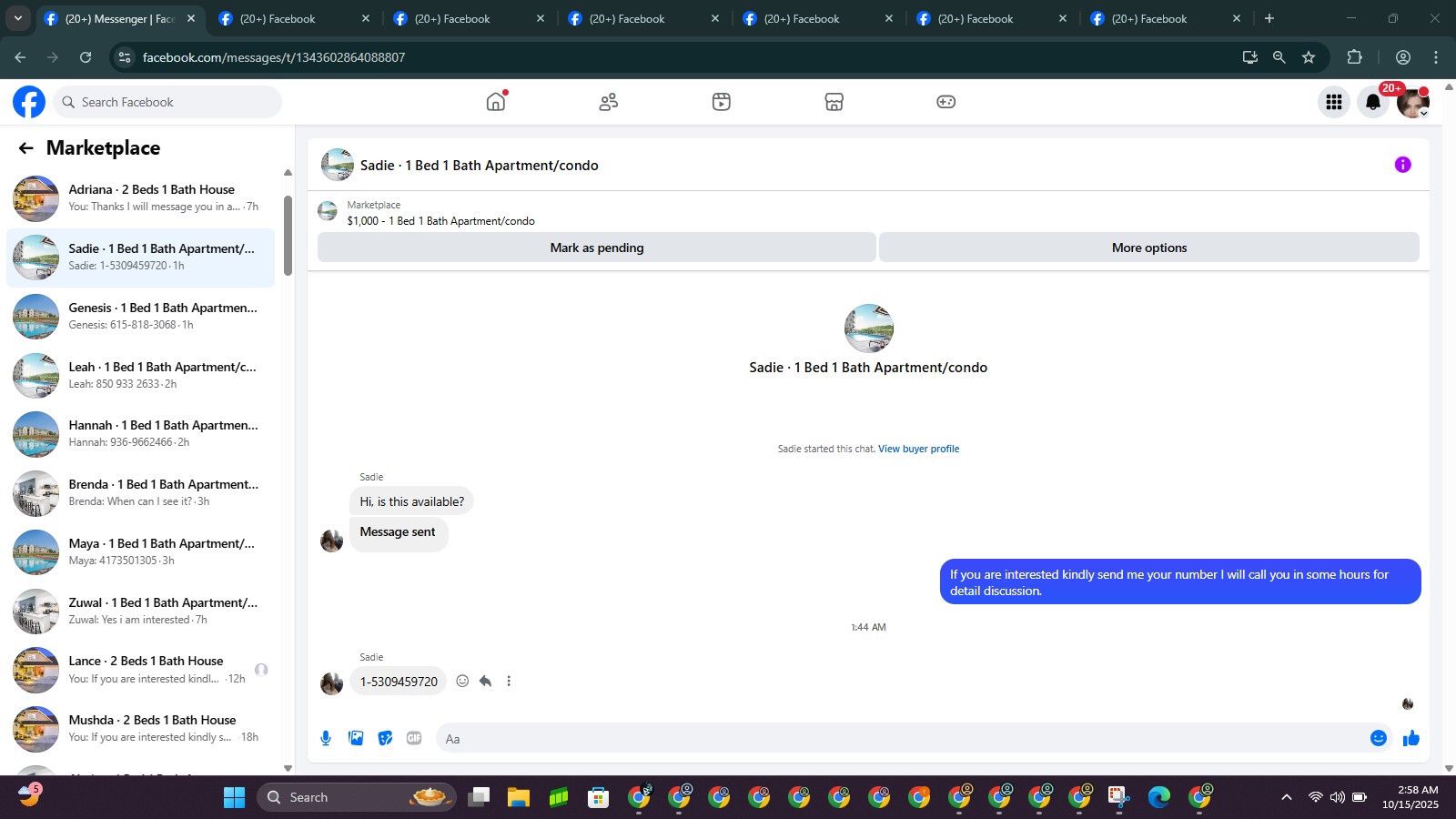Open View buyer profile link
1456x819 pixels.
(x=918, y=449)
